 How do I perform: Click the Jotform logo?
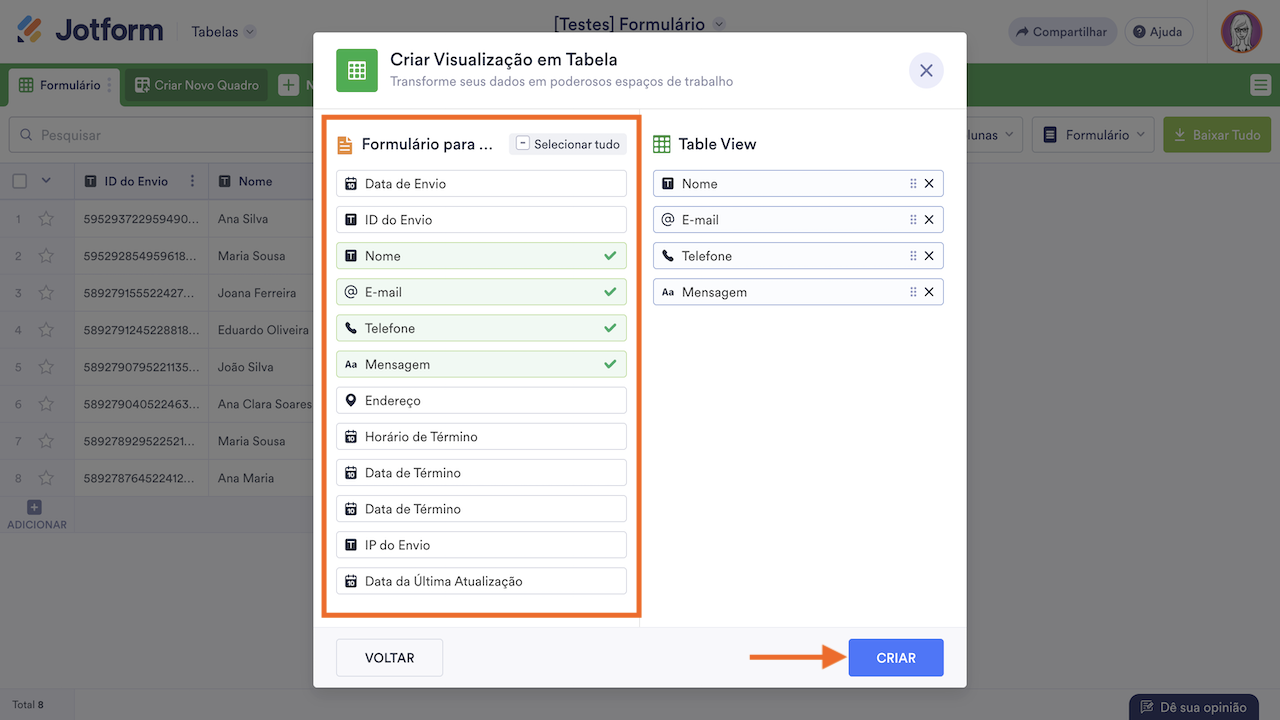click(x=90, y=31)
